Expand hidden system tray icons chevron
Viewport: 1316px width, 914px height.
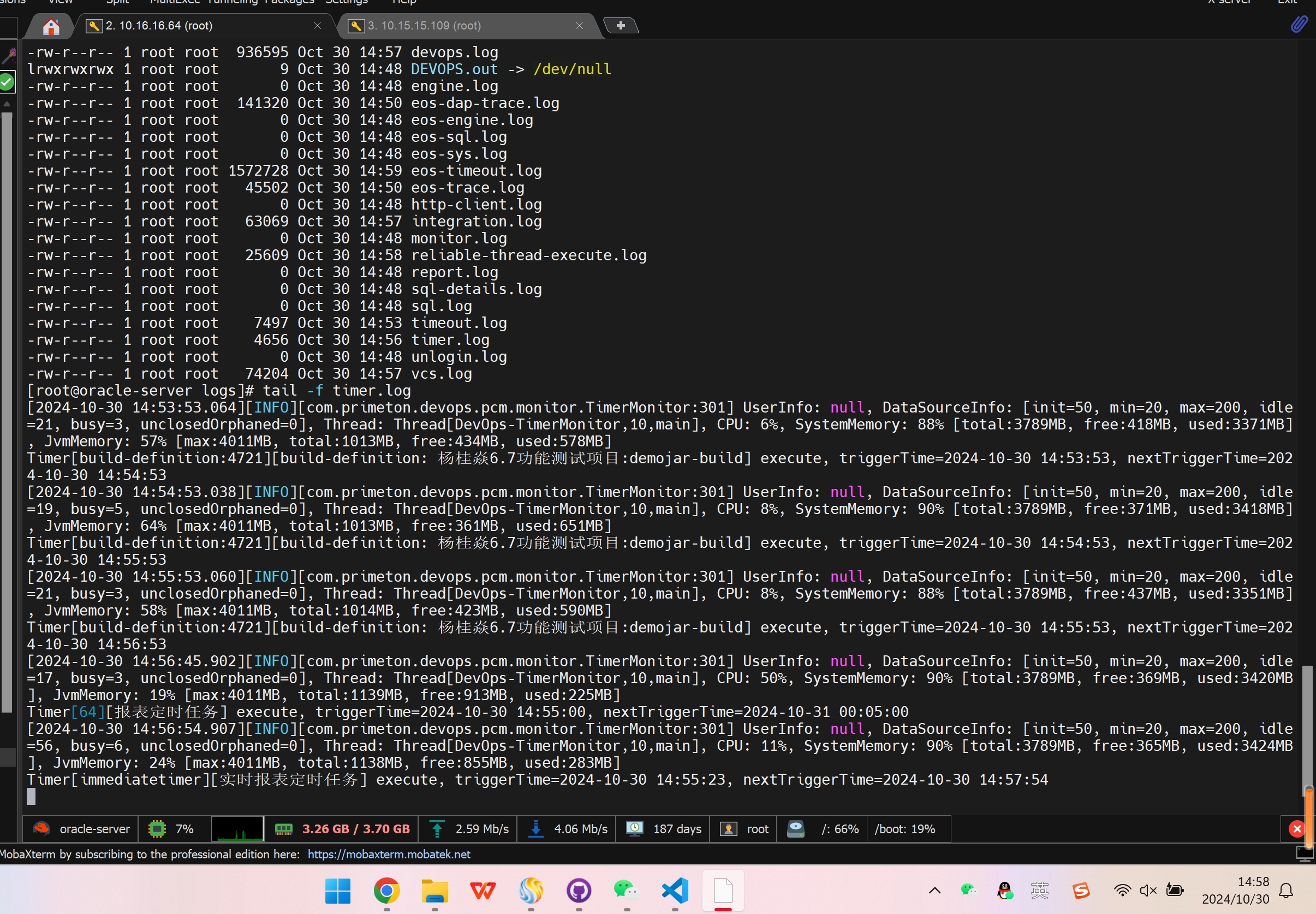[934, 890]
